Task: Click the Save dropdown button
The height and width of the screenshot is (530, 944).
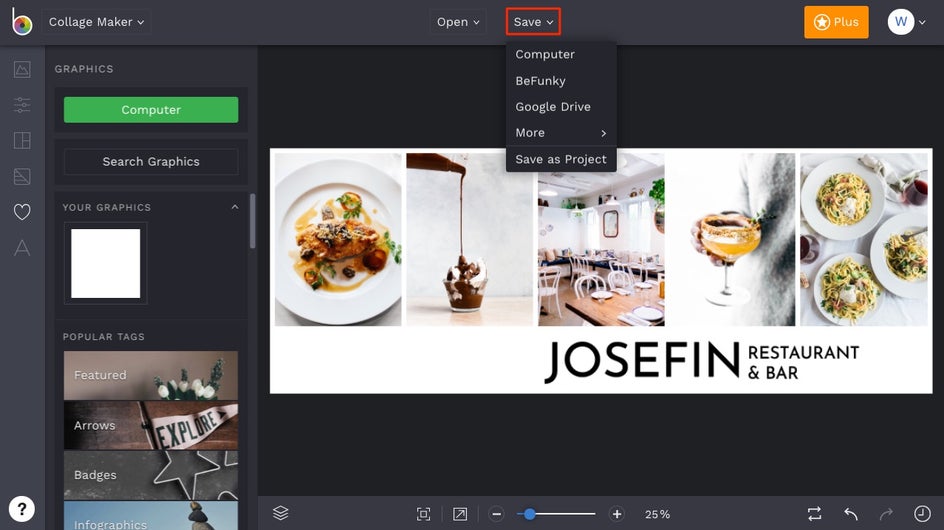Action: [533, 22]
